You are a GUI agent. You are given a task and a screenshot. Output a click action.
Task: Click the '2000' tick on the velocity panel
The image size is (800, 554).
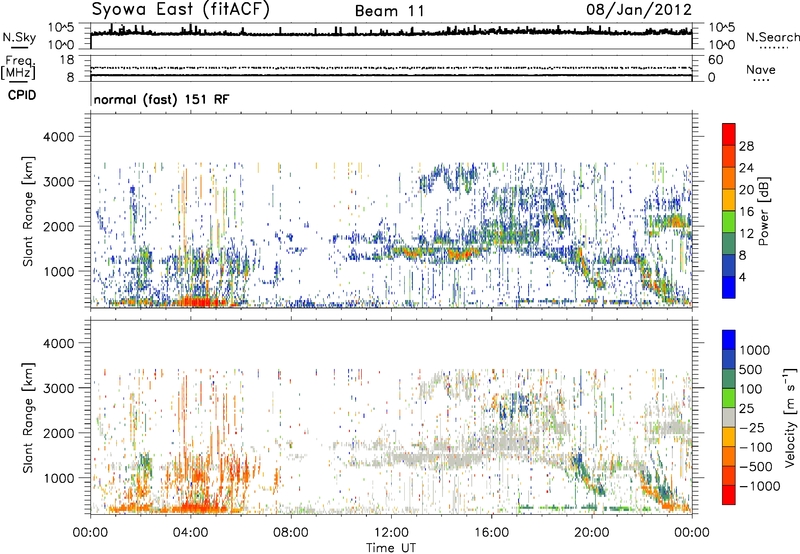coord(58,433)
